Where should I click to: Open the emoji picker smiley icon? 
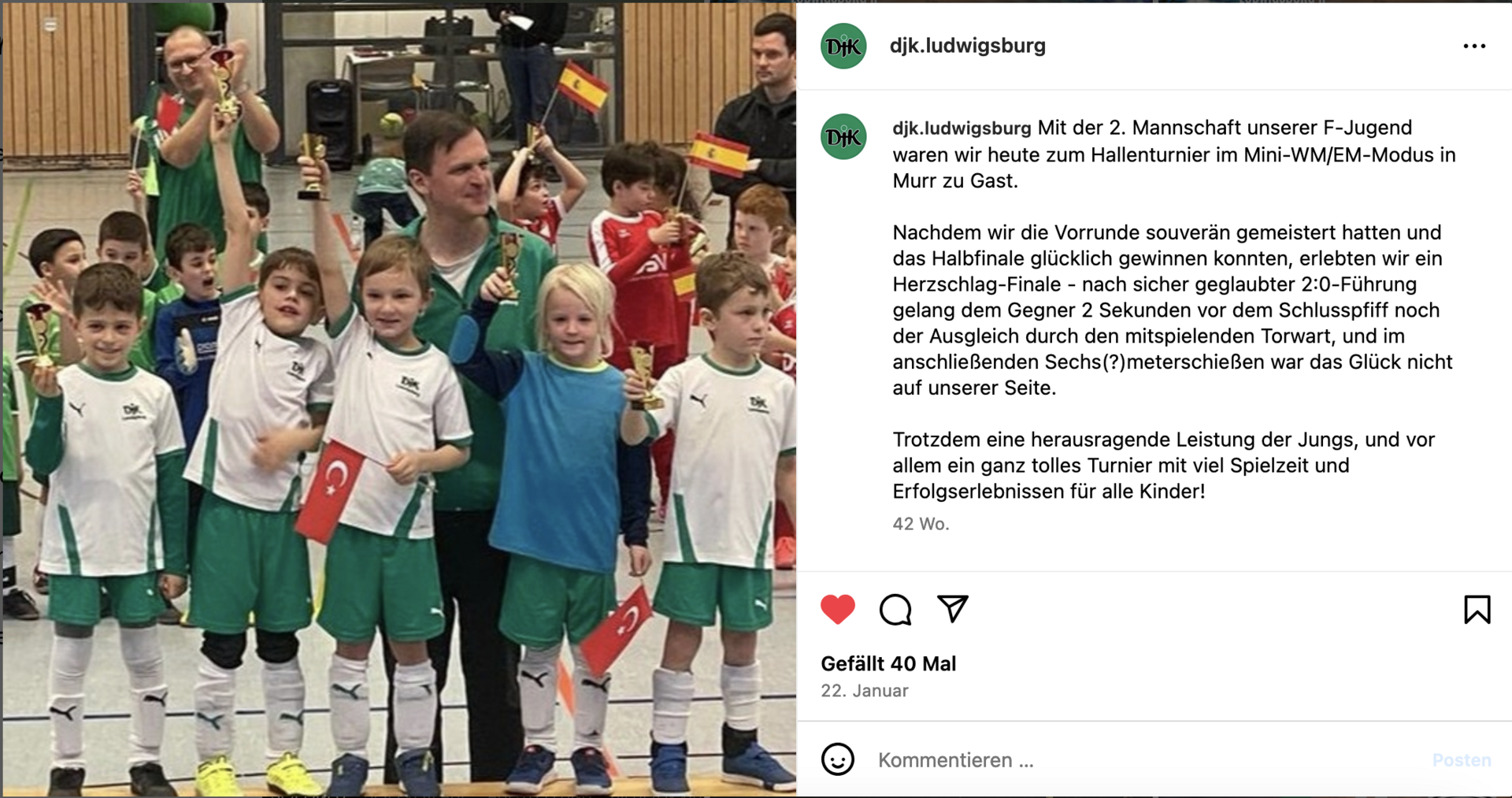coord(837,759)
